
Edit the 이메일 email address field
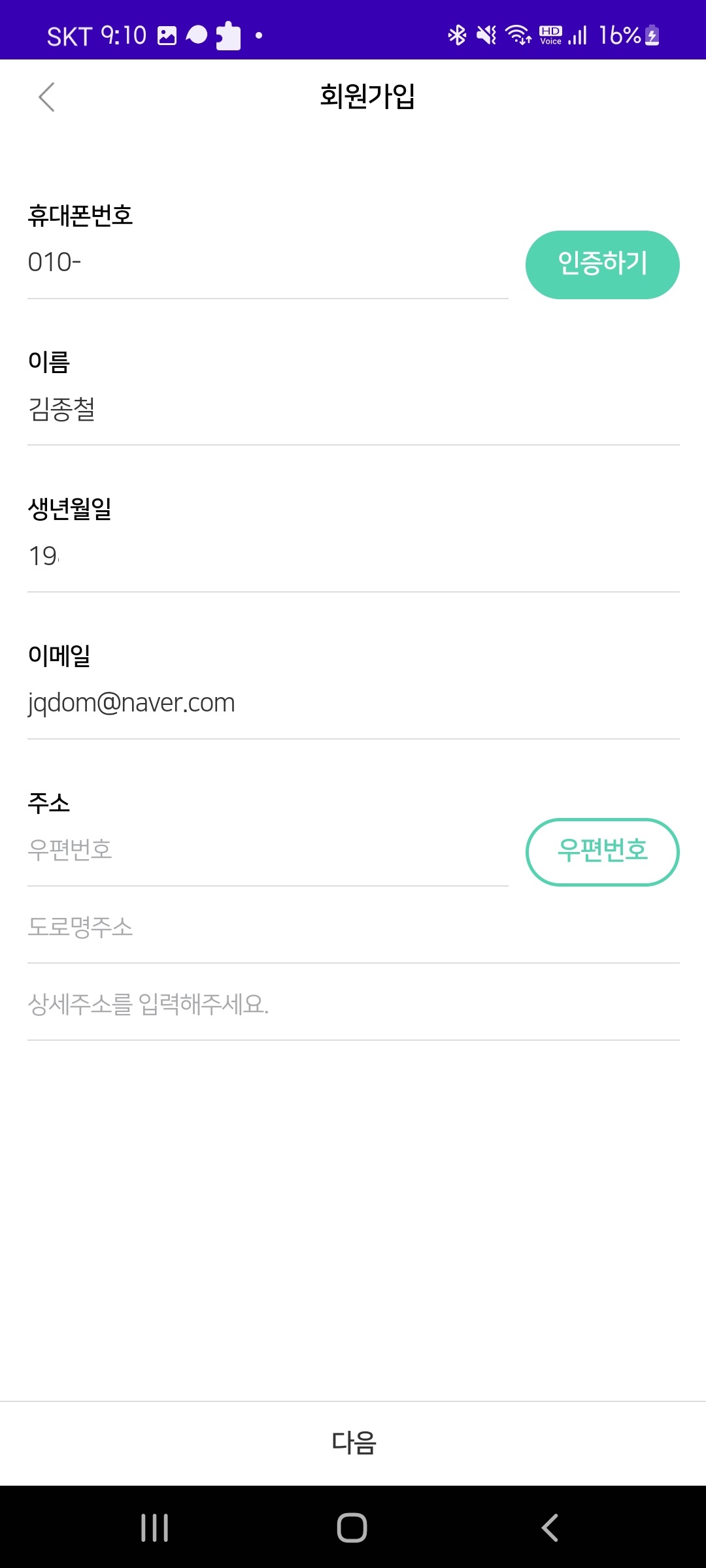click(353, 704)
